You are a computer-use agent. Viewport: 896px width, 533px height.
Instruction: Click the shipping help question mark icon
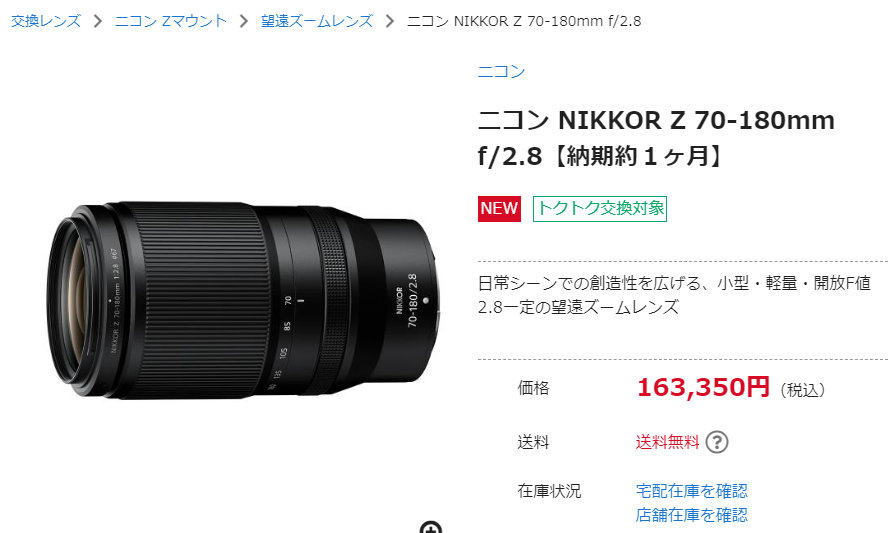click(717, 442)
